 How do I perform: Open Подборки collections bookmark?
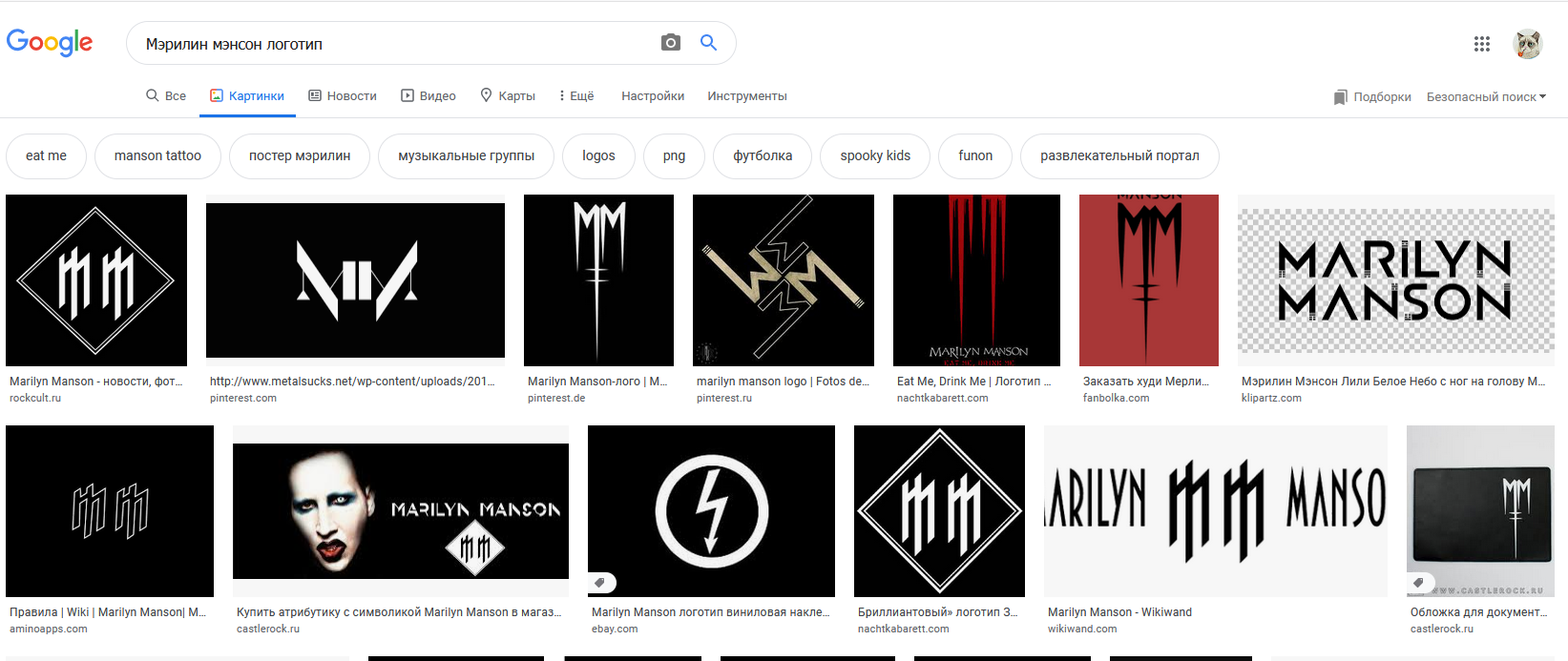coord(1372,96)
